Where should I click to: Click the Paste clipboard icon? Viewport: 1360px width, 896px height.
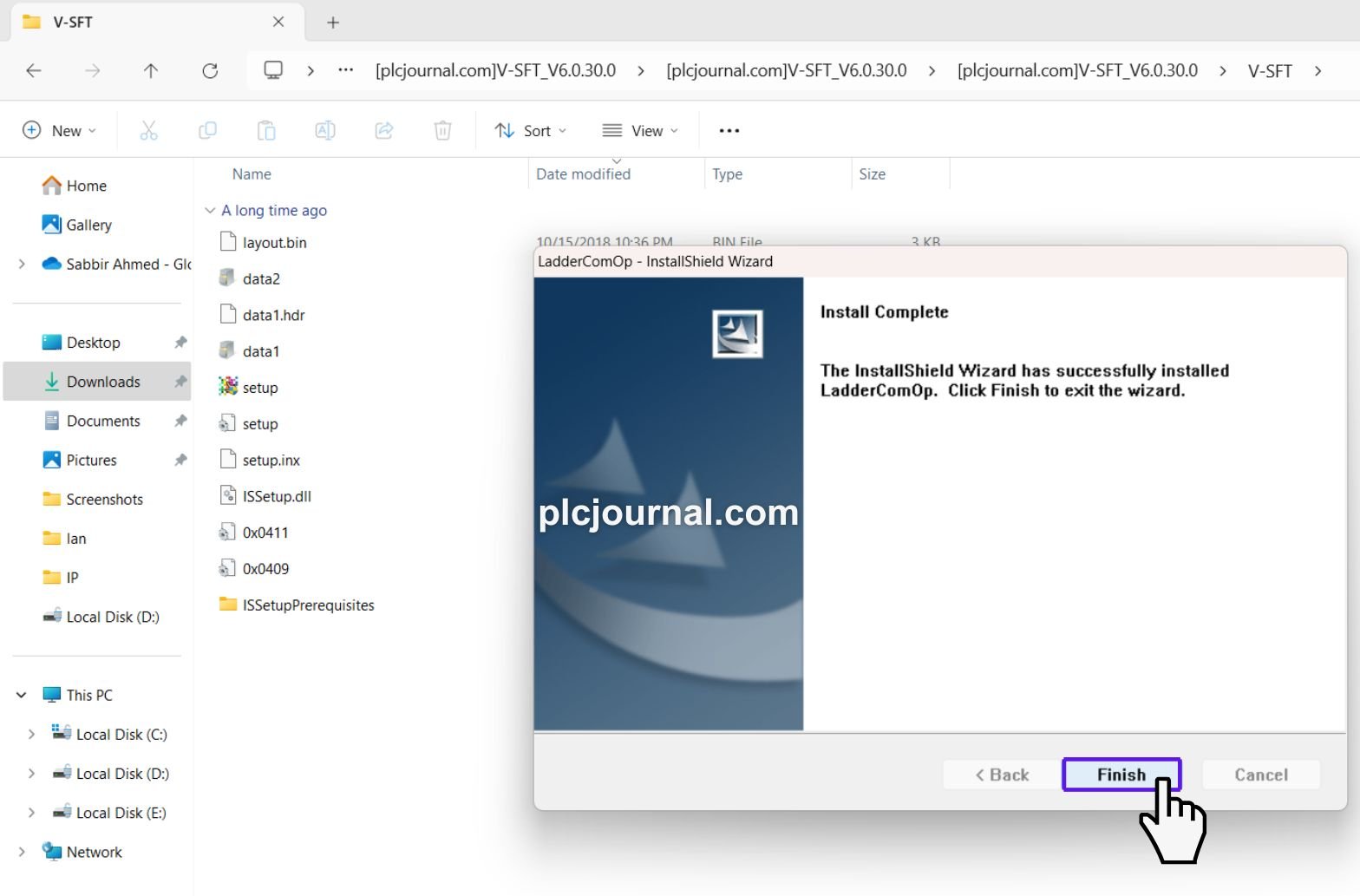coord(266,130)
